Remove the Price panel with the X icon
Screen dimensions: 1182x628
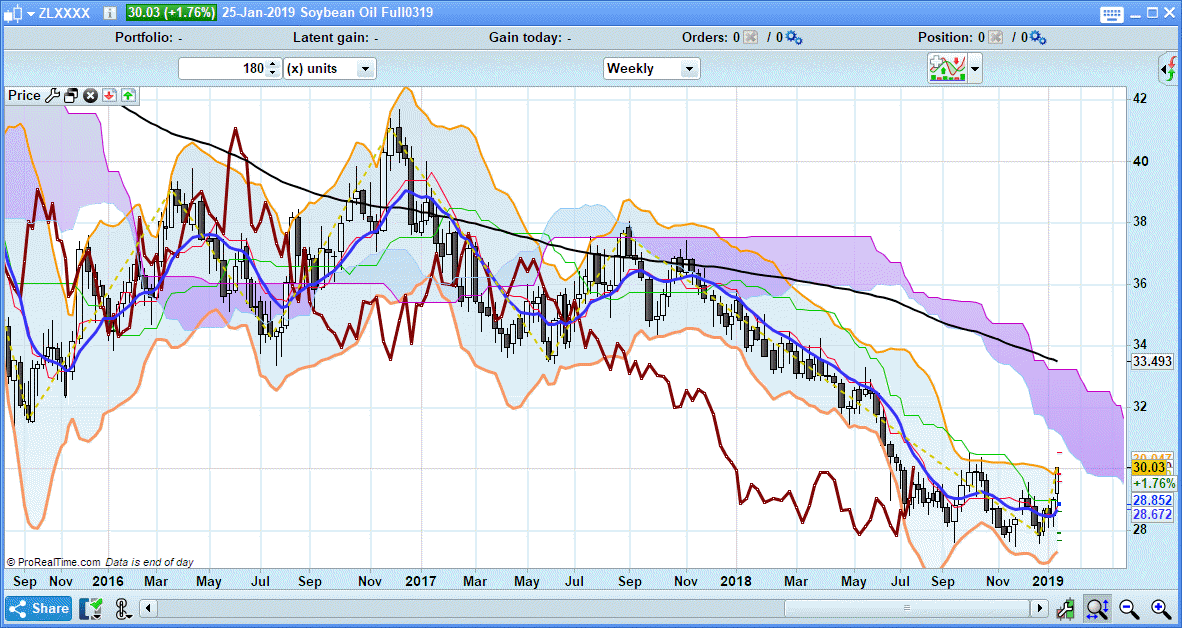click(90, 96)
